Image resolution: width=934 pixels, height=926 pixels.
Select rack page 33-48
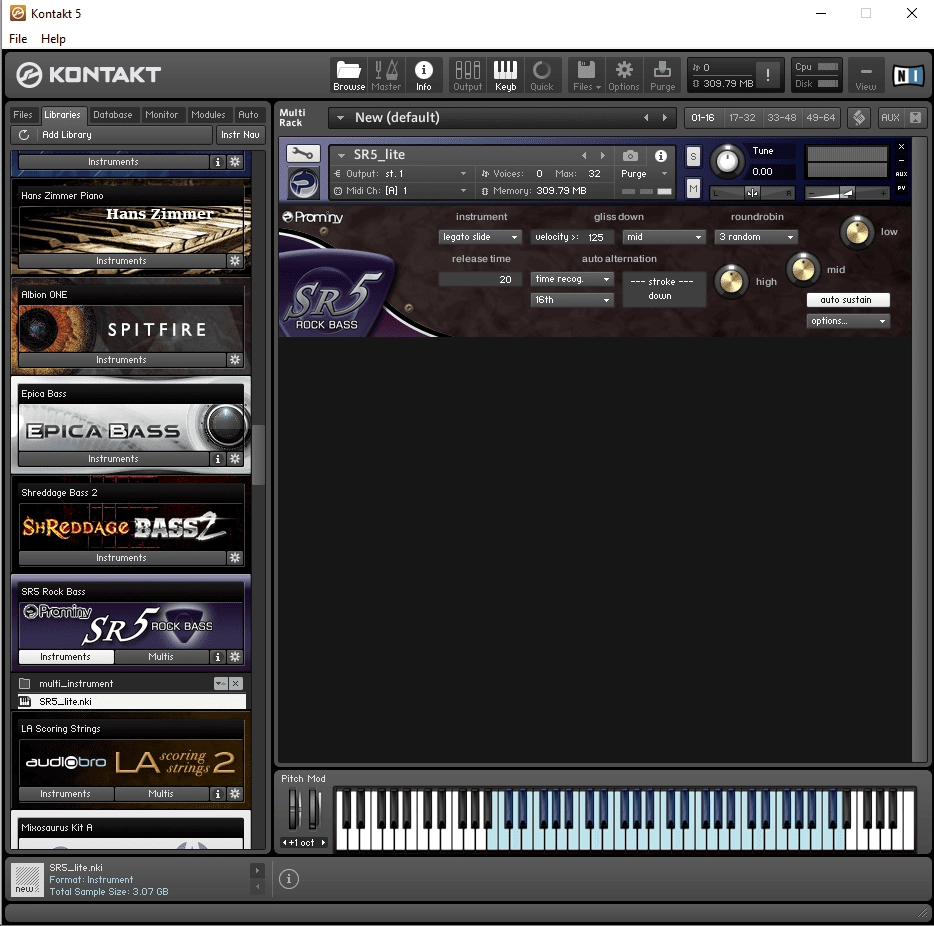[x=782, y=118]
